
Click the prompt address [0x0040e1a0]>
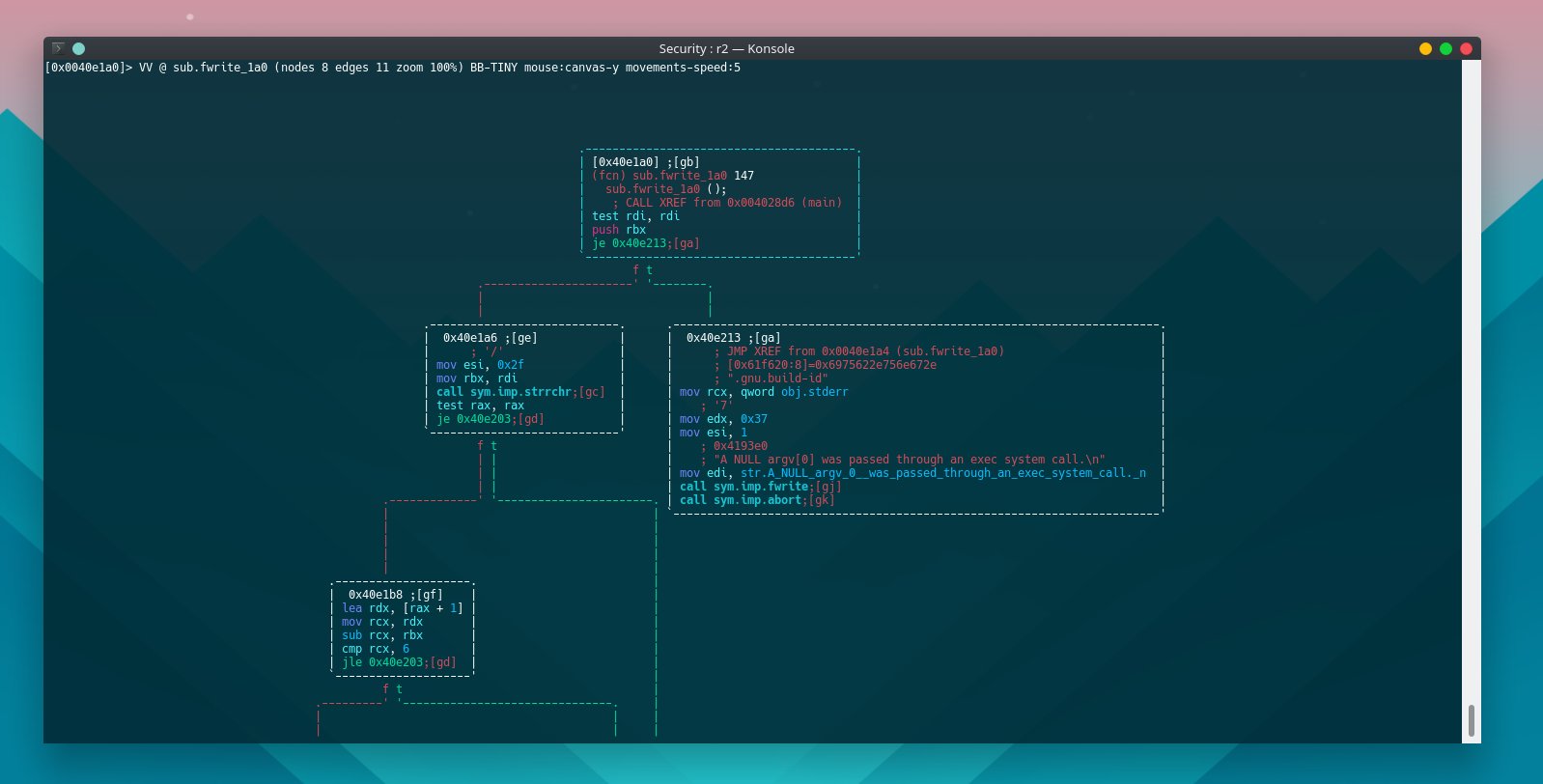(x=89, y=68)
